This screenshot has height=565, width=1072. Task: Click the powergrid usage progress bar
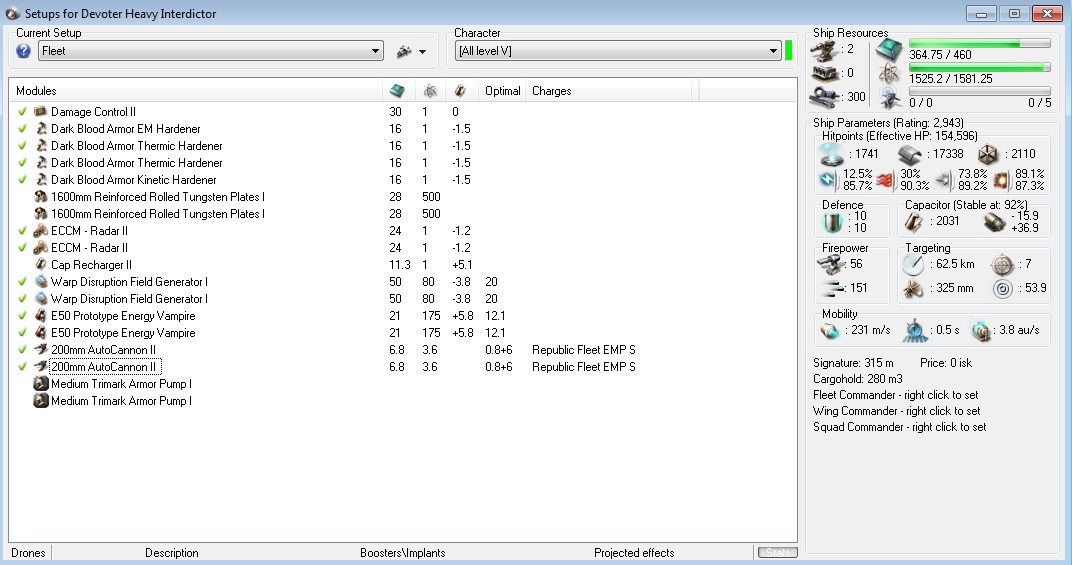pyautogui.click(x=980, y=68)
